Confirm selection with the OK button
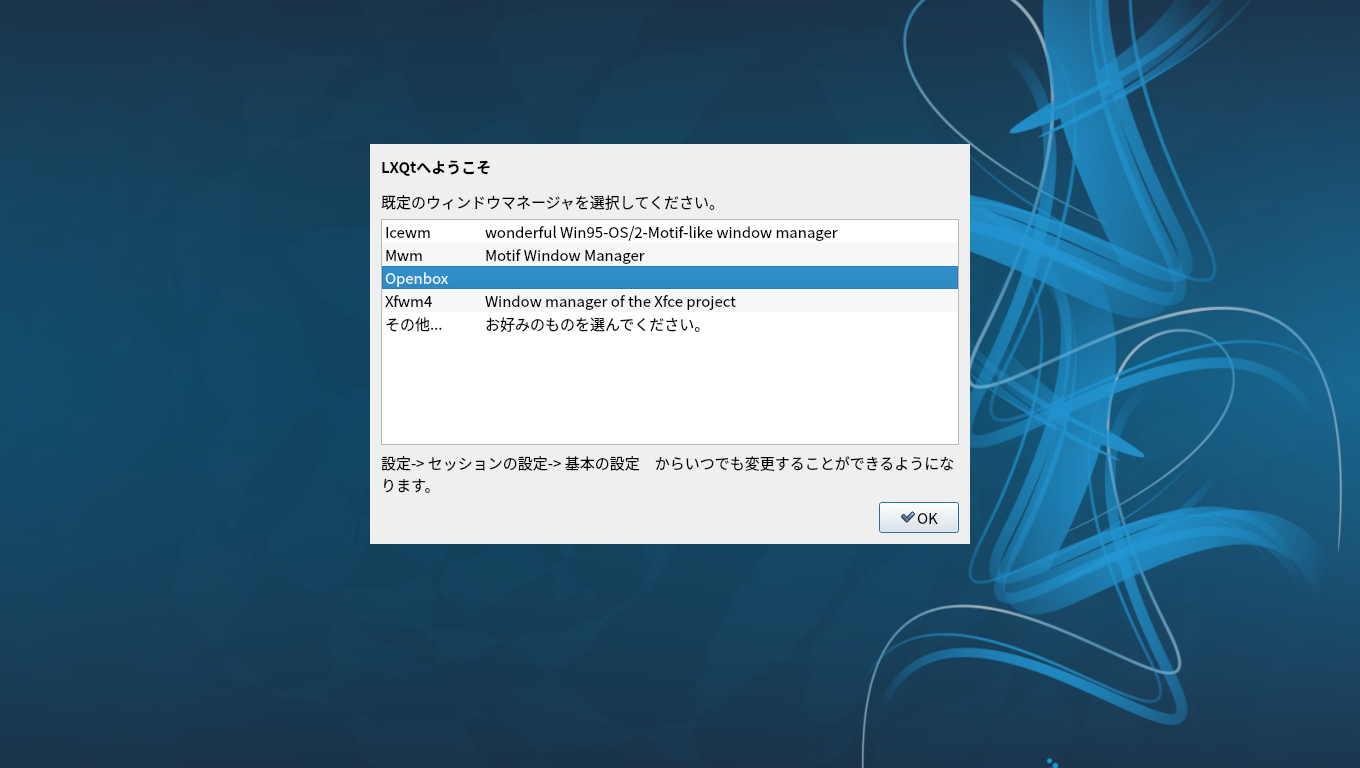 (x=918, y=518)
